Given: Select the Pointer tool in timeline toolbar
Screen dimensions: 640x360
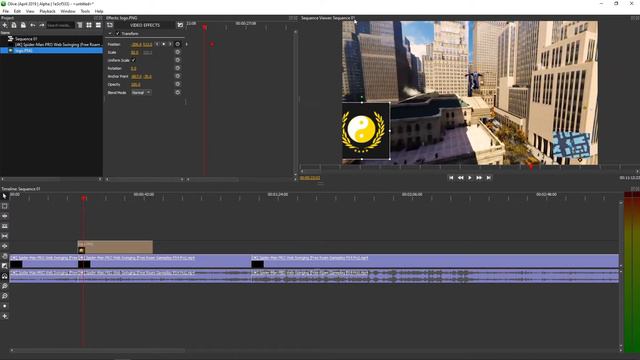Looking at the screenshot, I should [x=5, y=196].
